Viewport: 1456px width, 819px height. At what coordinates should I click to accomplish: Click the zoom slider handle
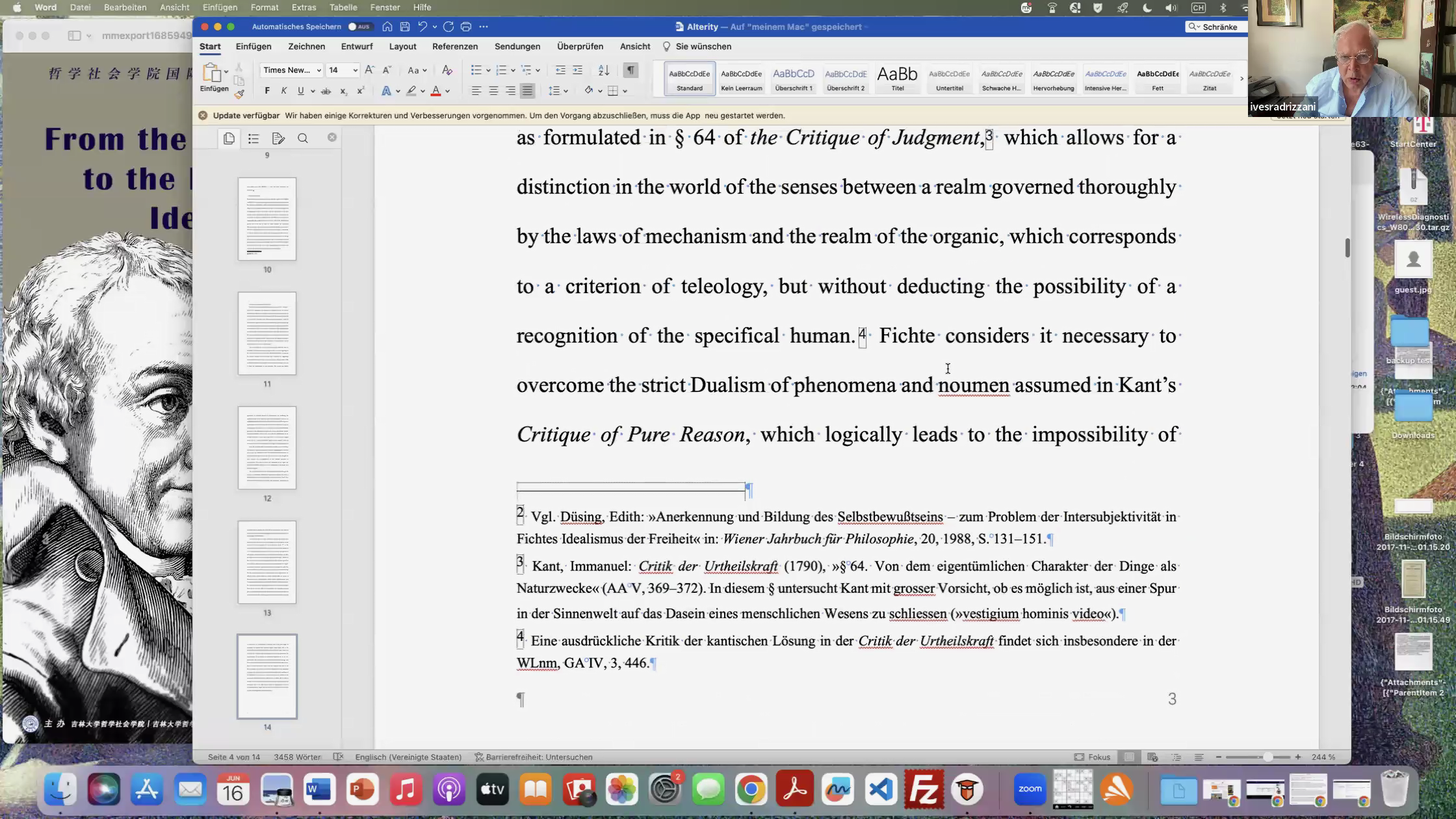pyautogui.click(x=1267, y=757)
